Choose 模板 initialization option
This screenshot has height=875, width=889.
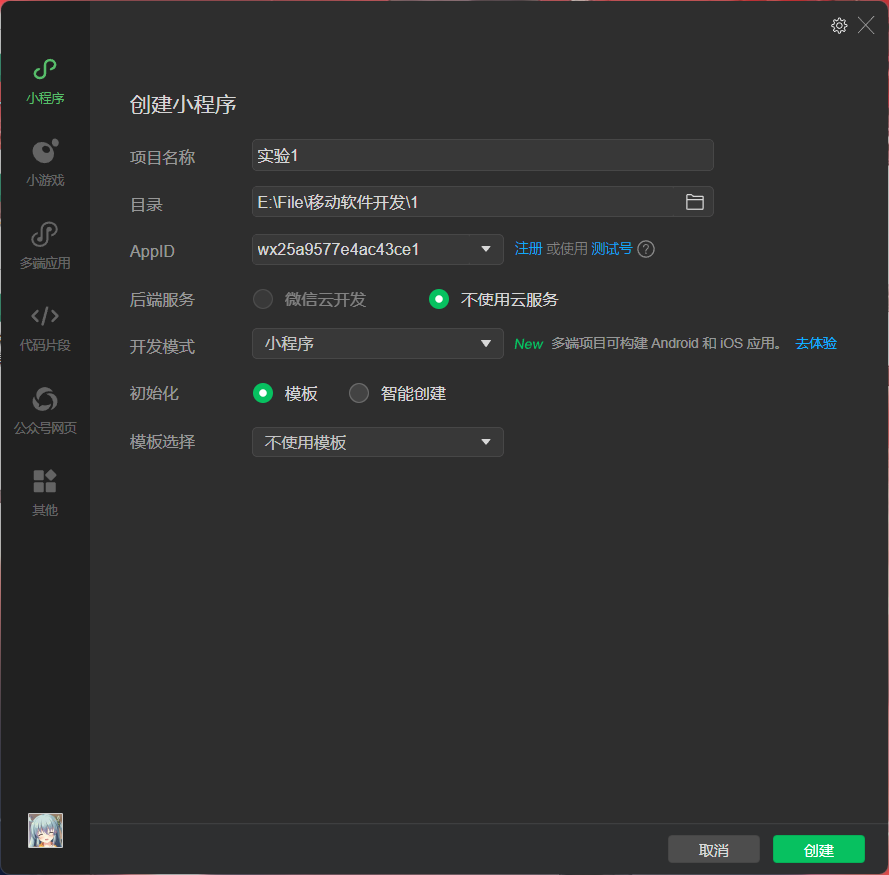point(263,393)
